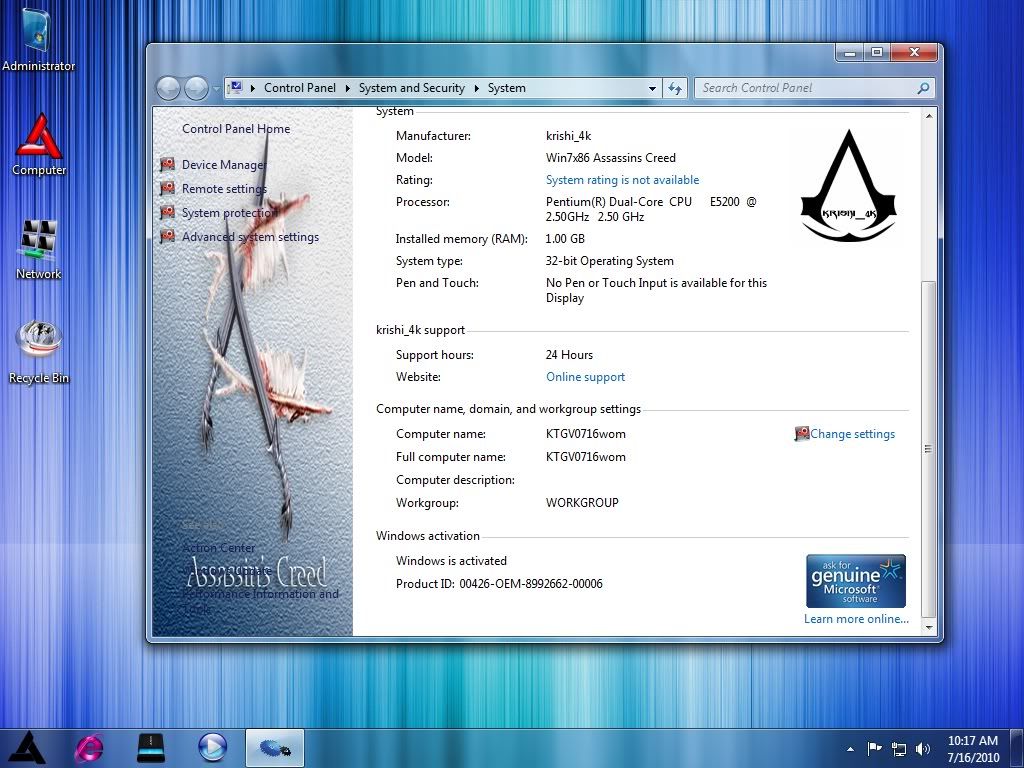Select the first KTGV0716wom computer name value
Viewport: 1024px width, 768px height.
point(585,434)
